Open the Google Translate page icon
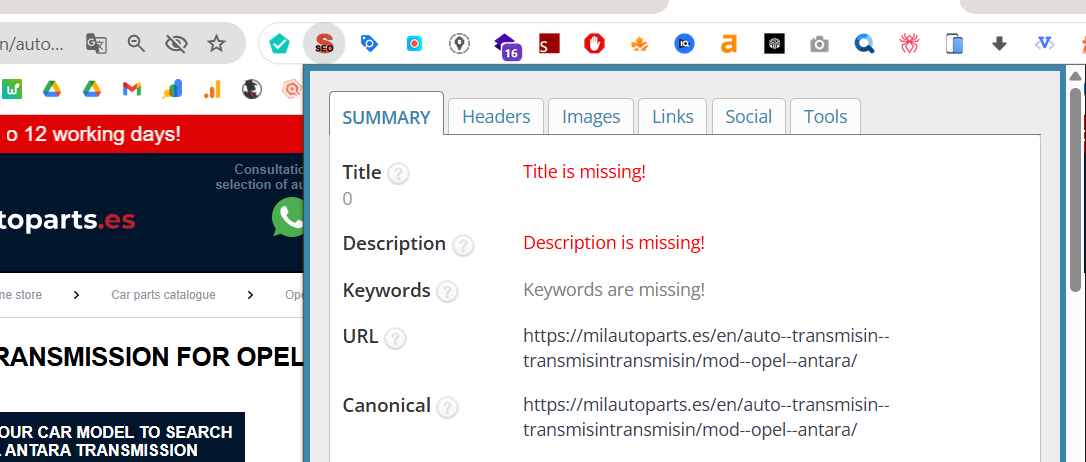The image size is (1086, 462). pyautogui.click(x=96, y=43)
